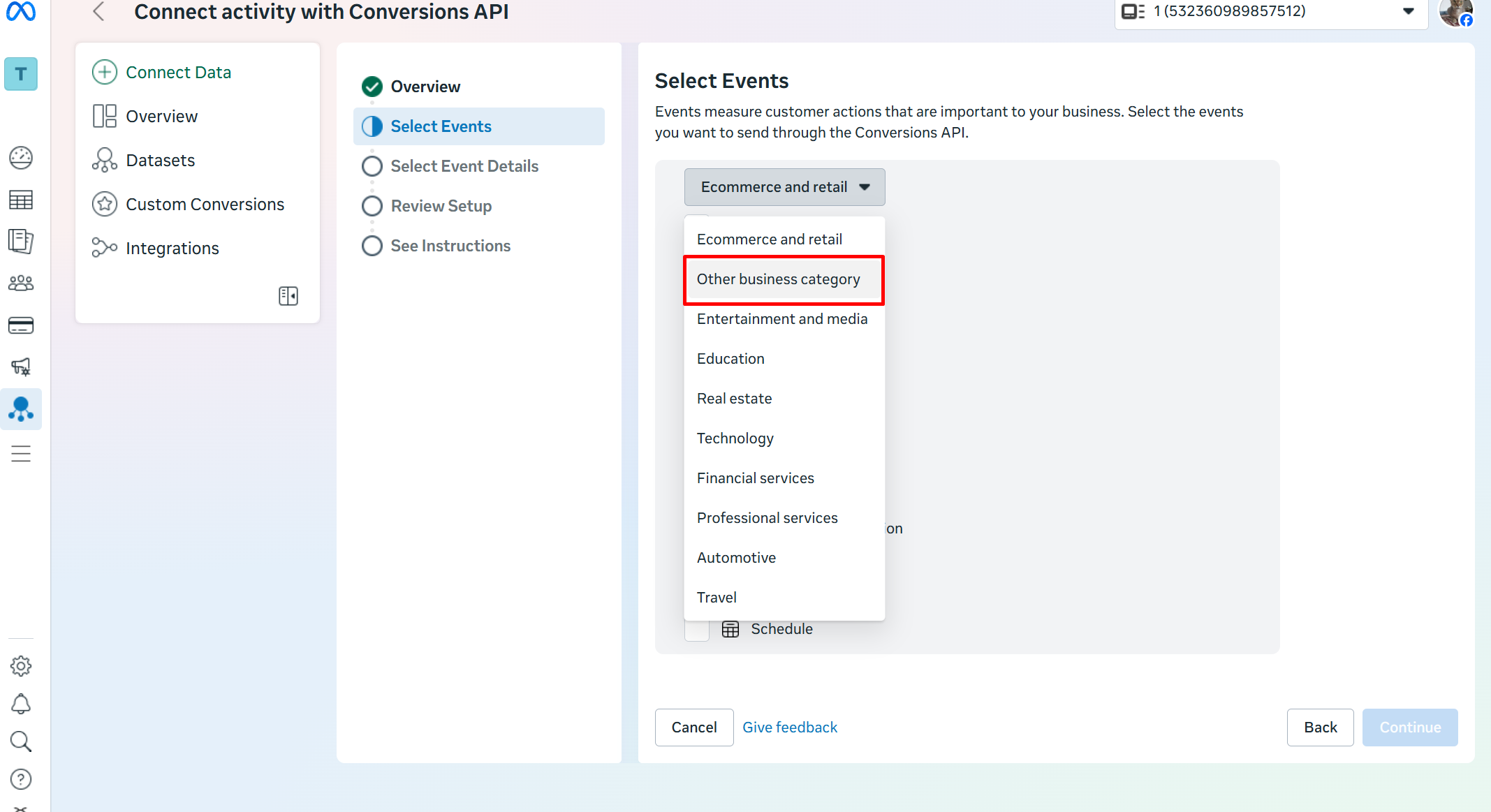Open settings gear icon in sidebar

tap(21, 666)
